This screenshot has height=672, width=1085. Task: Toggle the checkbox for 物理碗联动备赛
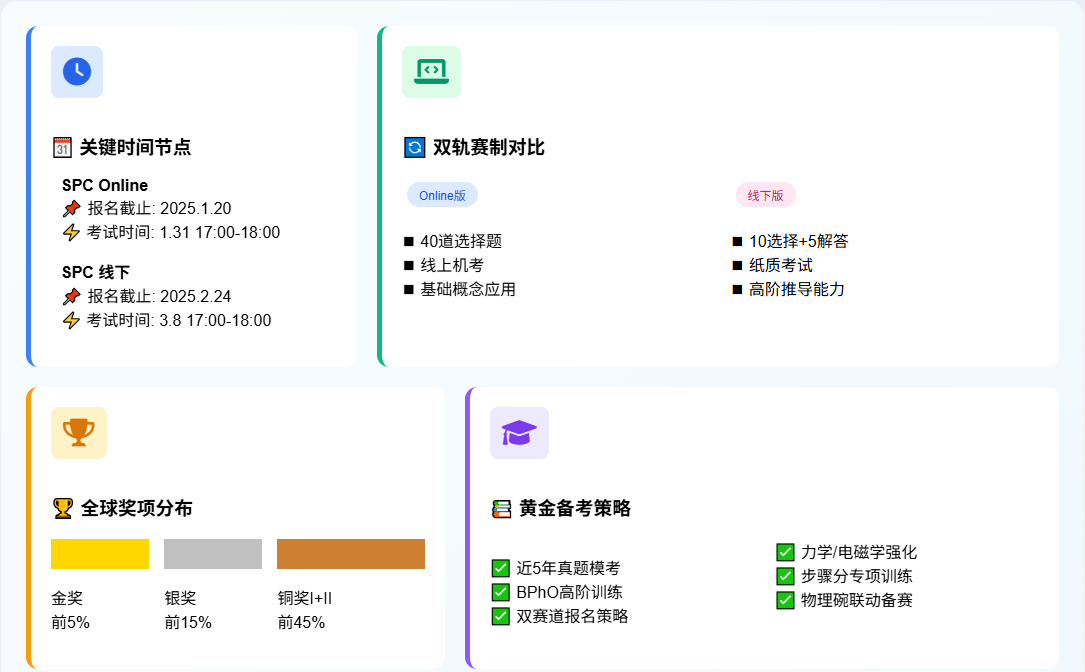point(785,600)
